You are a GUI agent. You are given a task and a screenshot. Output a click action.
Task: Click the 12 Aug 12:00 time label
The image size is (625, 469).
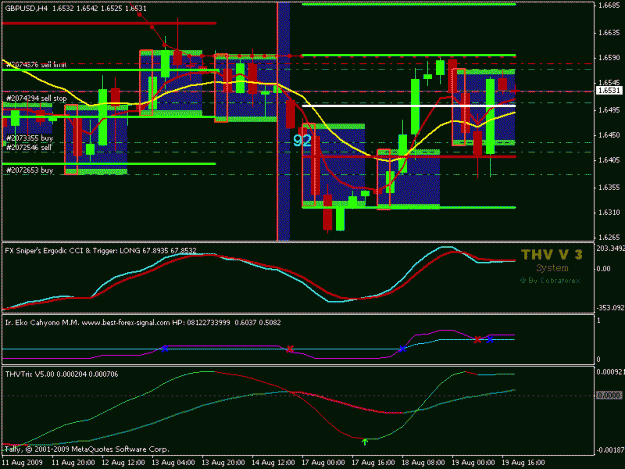(x=123, y=463)
